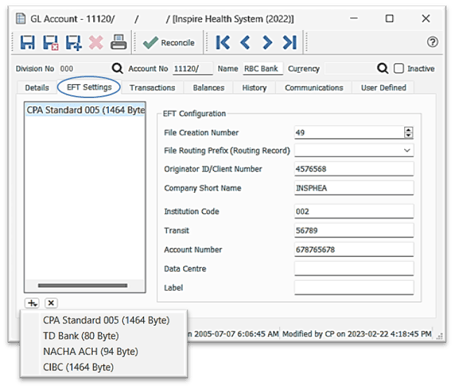Go to first record arrow

point(223,42)
